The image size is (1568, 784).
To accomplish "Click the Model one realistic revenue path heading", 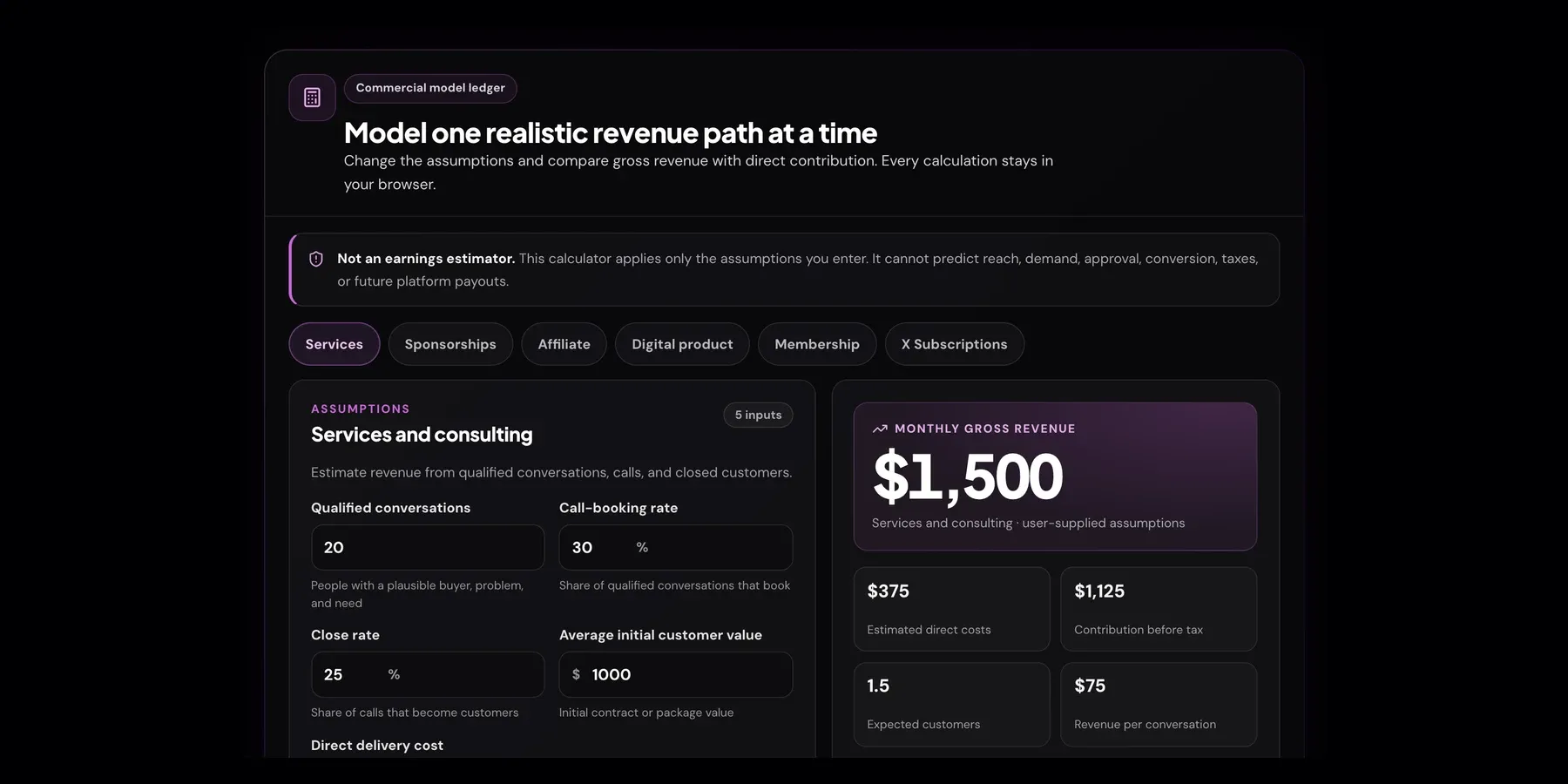I will pos(610,133).
